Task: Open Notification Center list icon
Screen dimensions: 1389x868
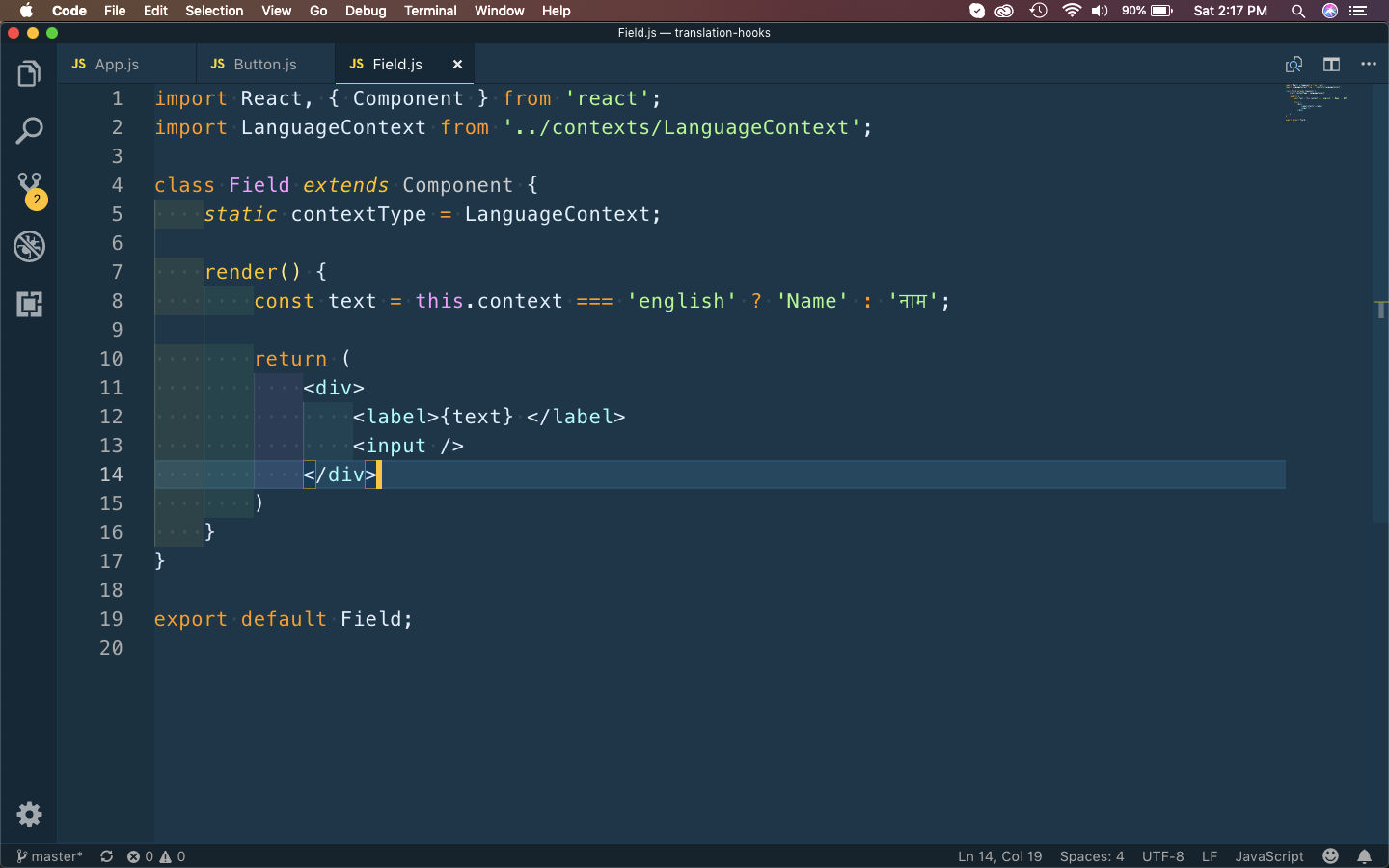Action: [1359, 11]
